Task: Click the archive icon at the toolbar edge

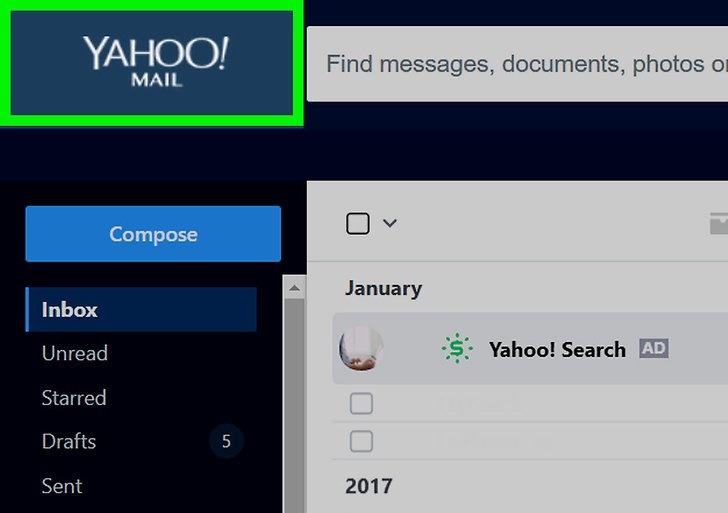Action: [719, 223]
